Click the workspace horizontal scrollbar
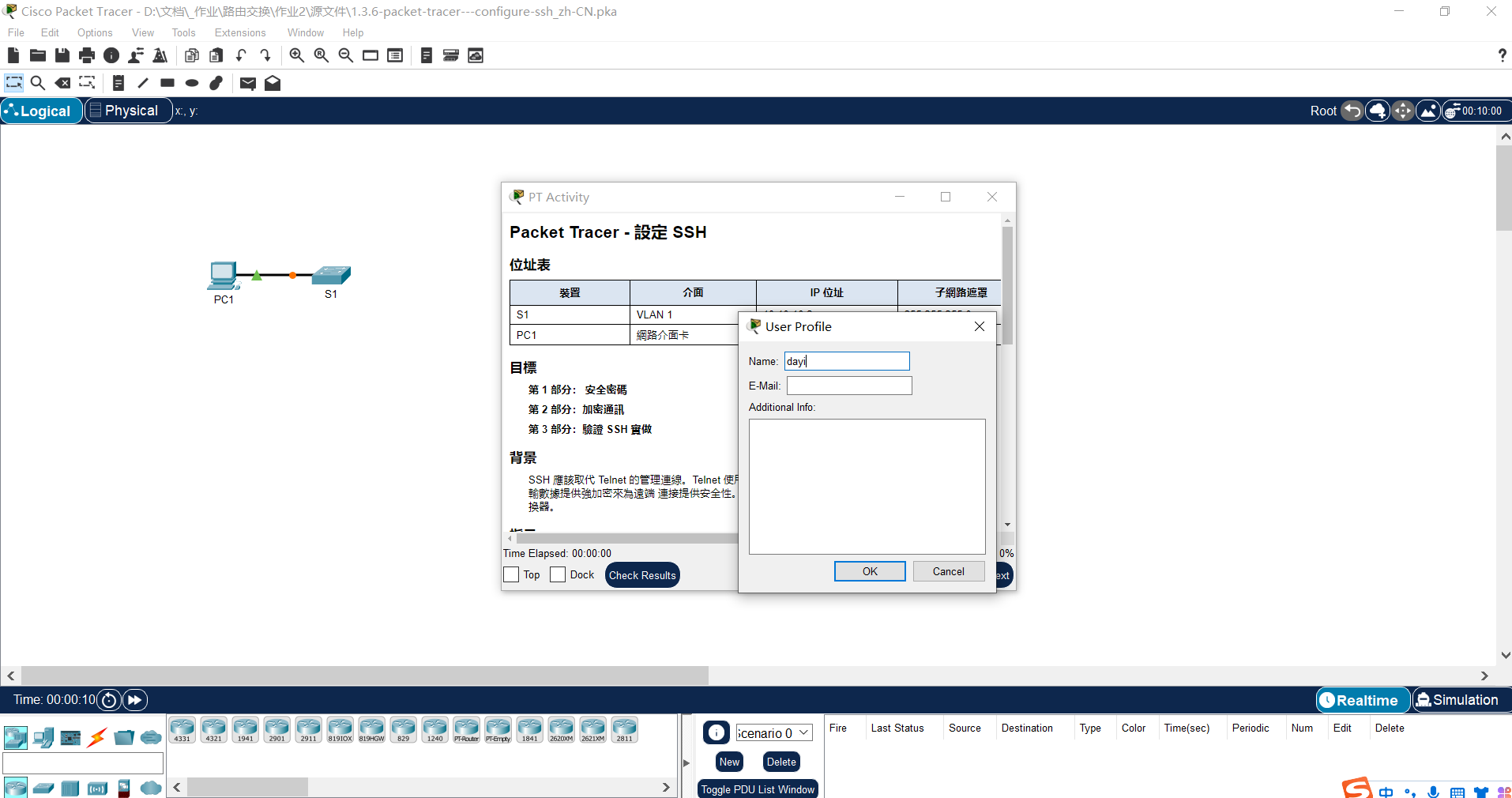 [365, 676]
